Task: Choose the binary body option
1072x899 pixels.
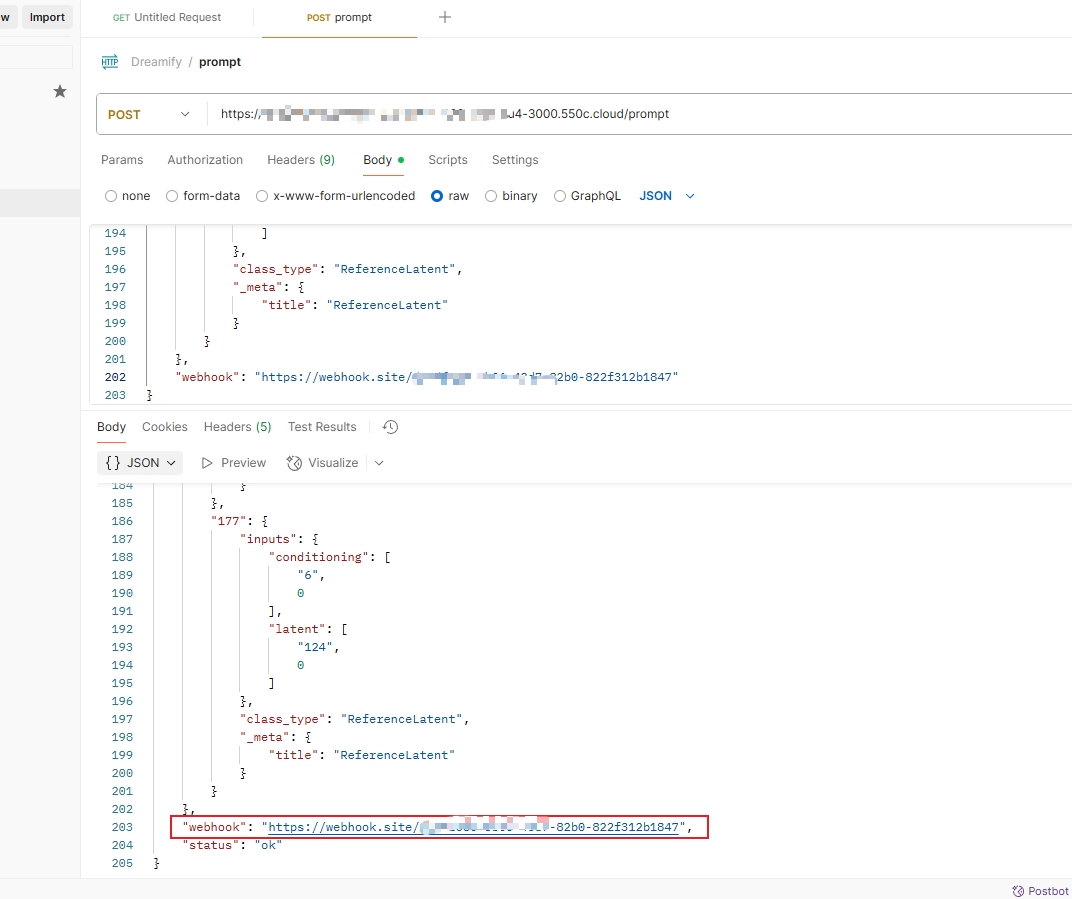Action: [x=491, y=196]
